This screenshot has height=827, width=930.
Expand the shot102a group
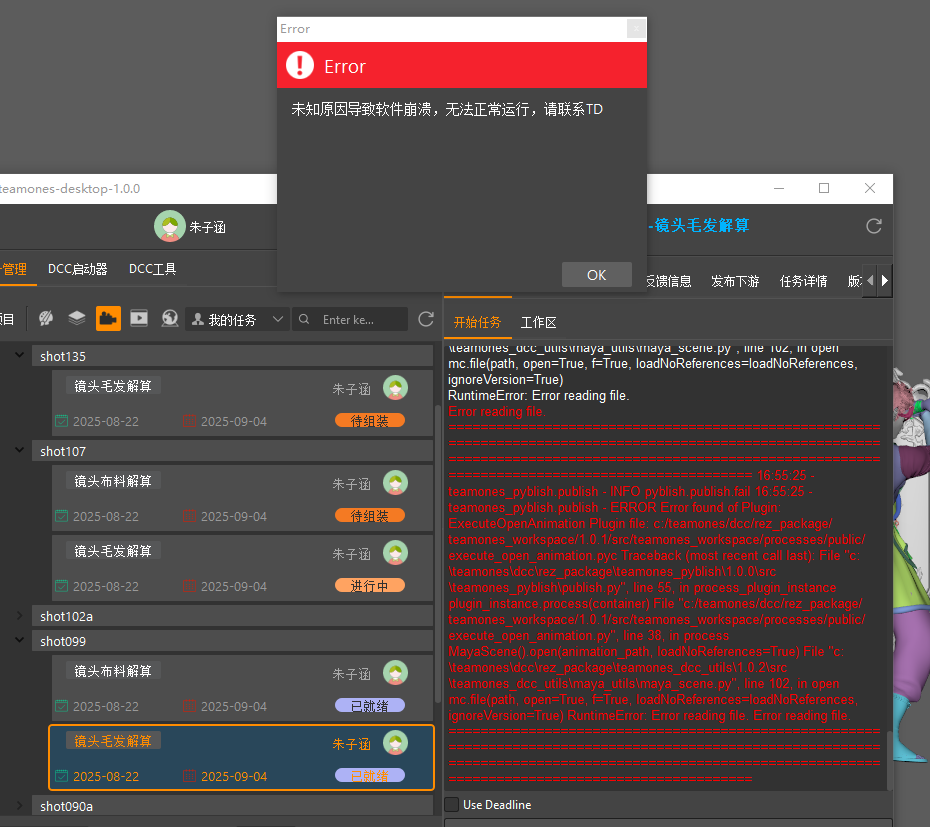pos(20,616)
